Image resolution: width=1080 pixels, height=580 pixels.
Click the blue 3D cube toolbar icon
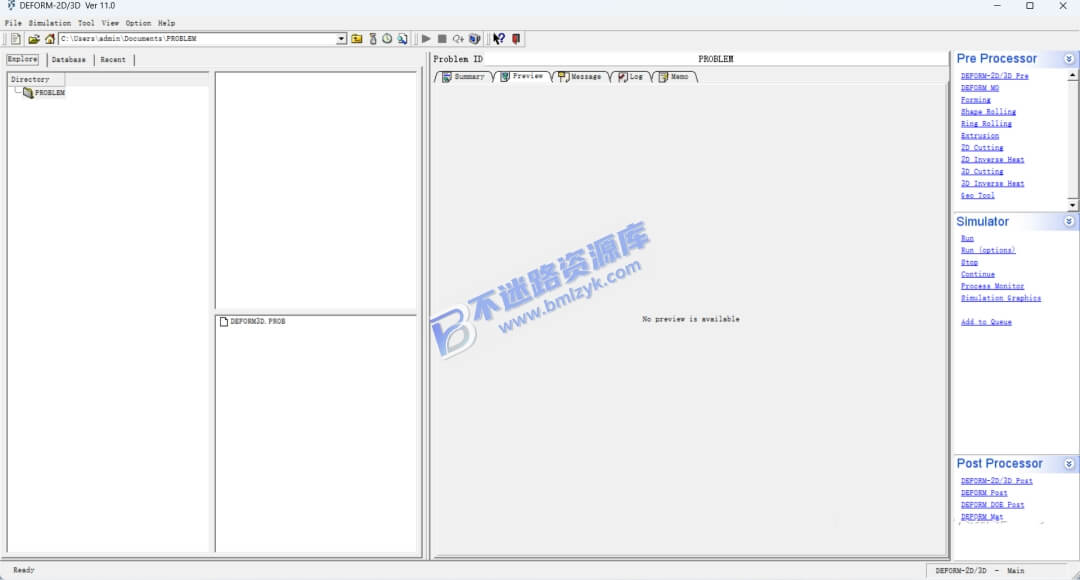pos(475,39)
